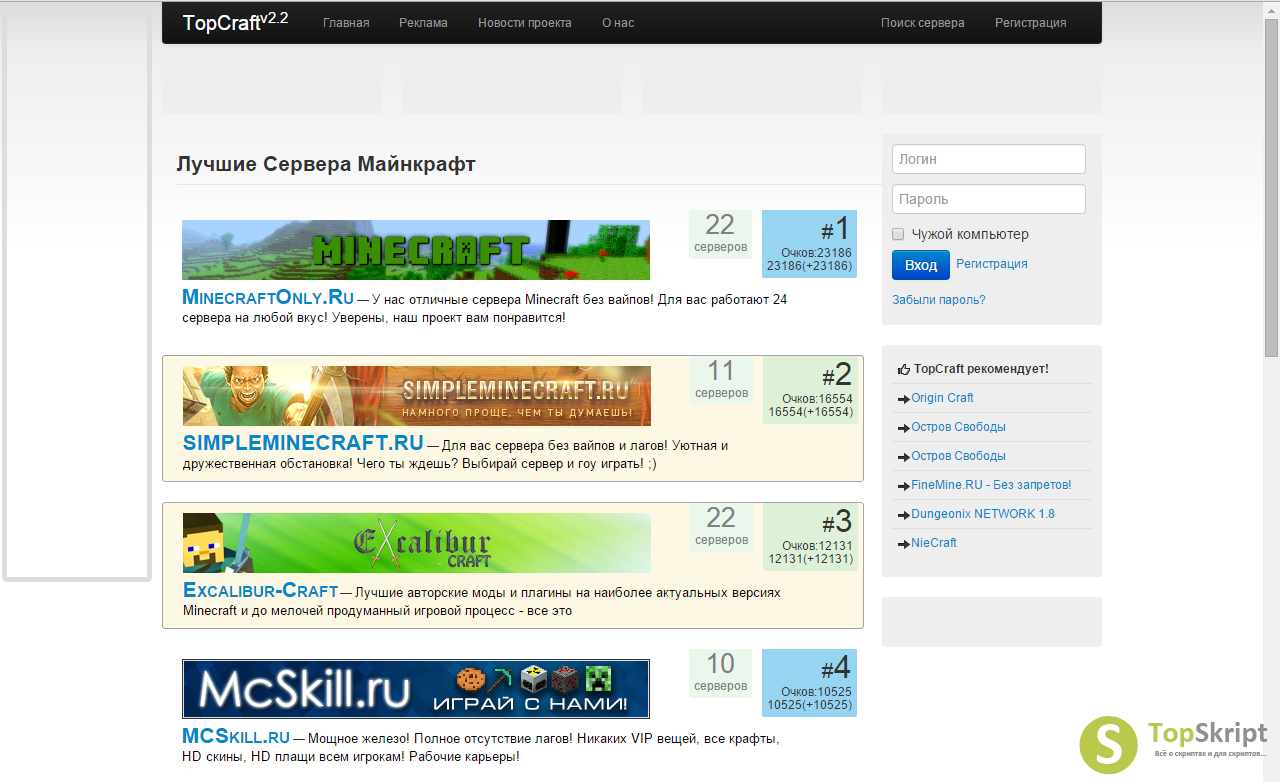Open the MCSkill.RU server title link
Image resolution: width=1280 pixels, height=782 pixels.
click(x=236, y=736)
